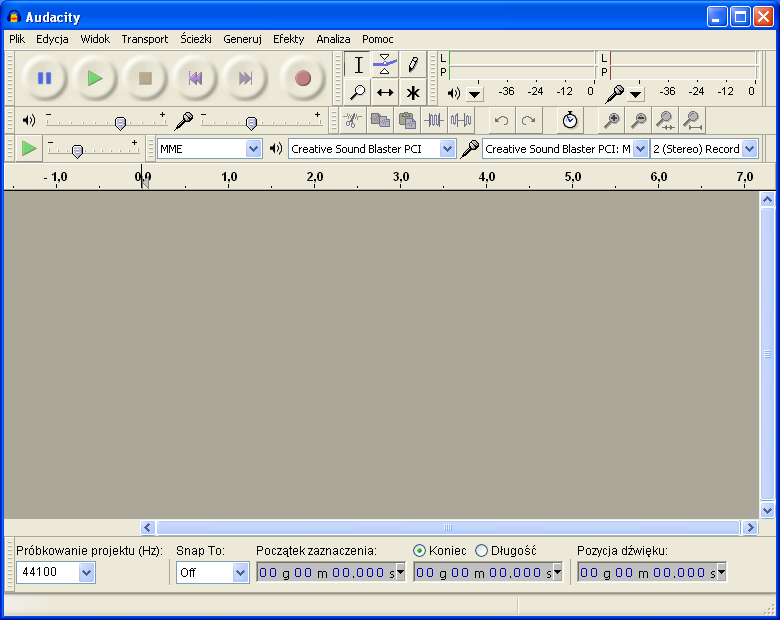The width and height of the screenshot is (780, 620).
Task: Select the Długość radio button
Action: click(x=482, y=550)
